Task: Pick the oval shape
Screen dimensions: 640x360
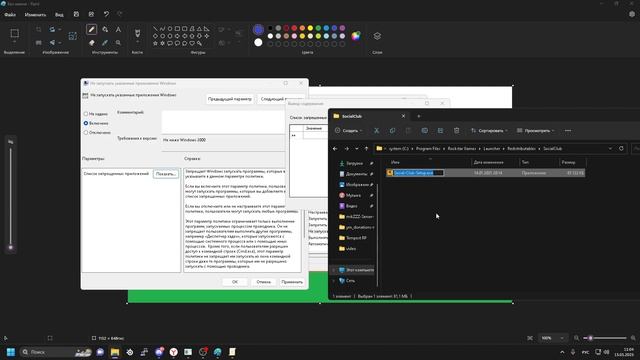Action: (170, 29)
